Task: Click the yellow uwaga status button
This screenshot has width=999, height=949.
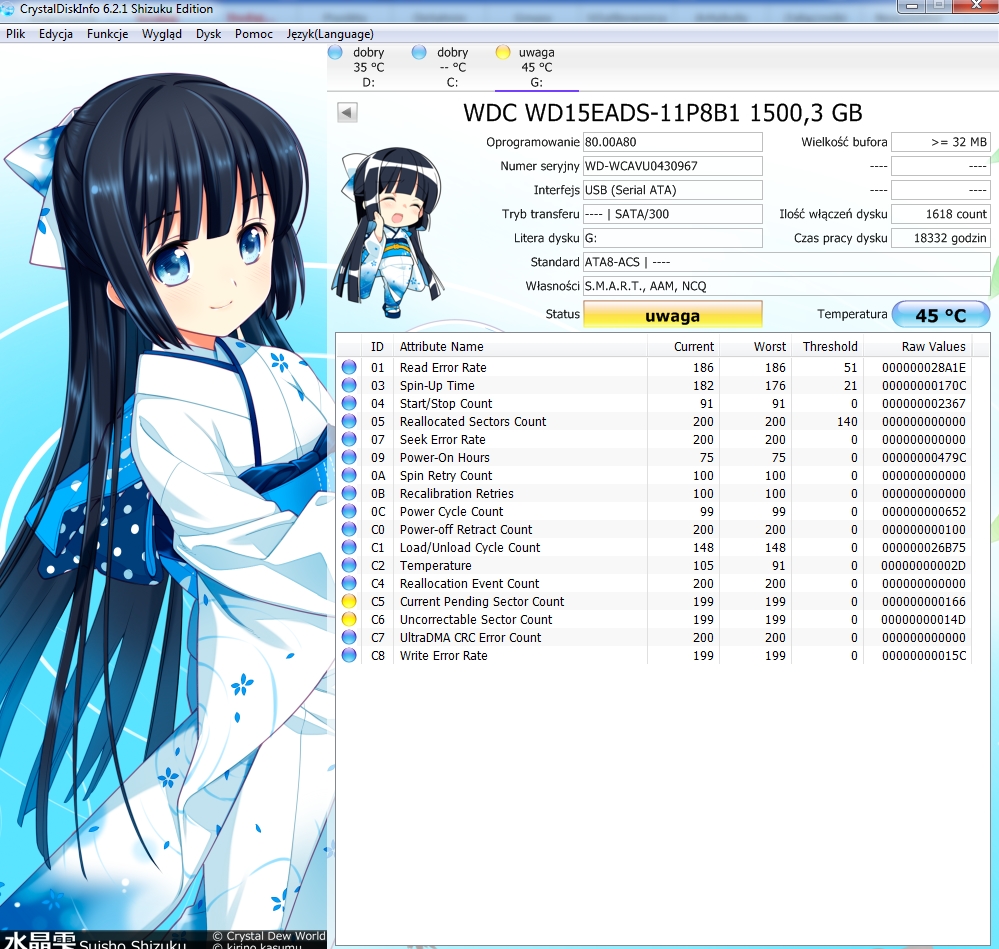Action: pyautogui.click(x=673, y=315)
